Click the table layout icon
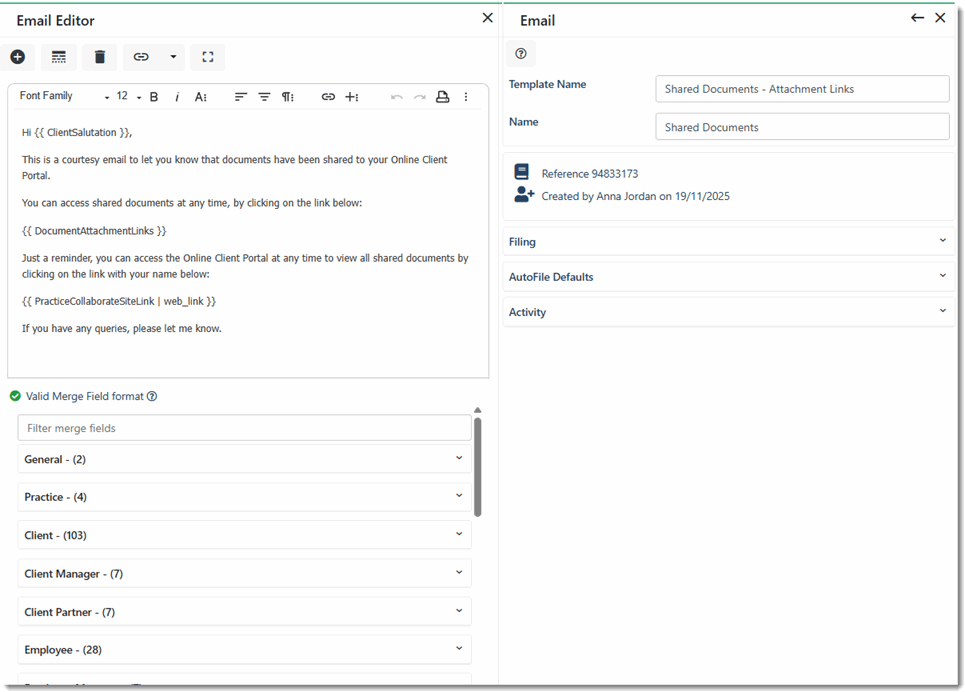 point(58,57)
